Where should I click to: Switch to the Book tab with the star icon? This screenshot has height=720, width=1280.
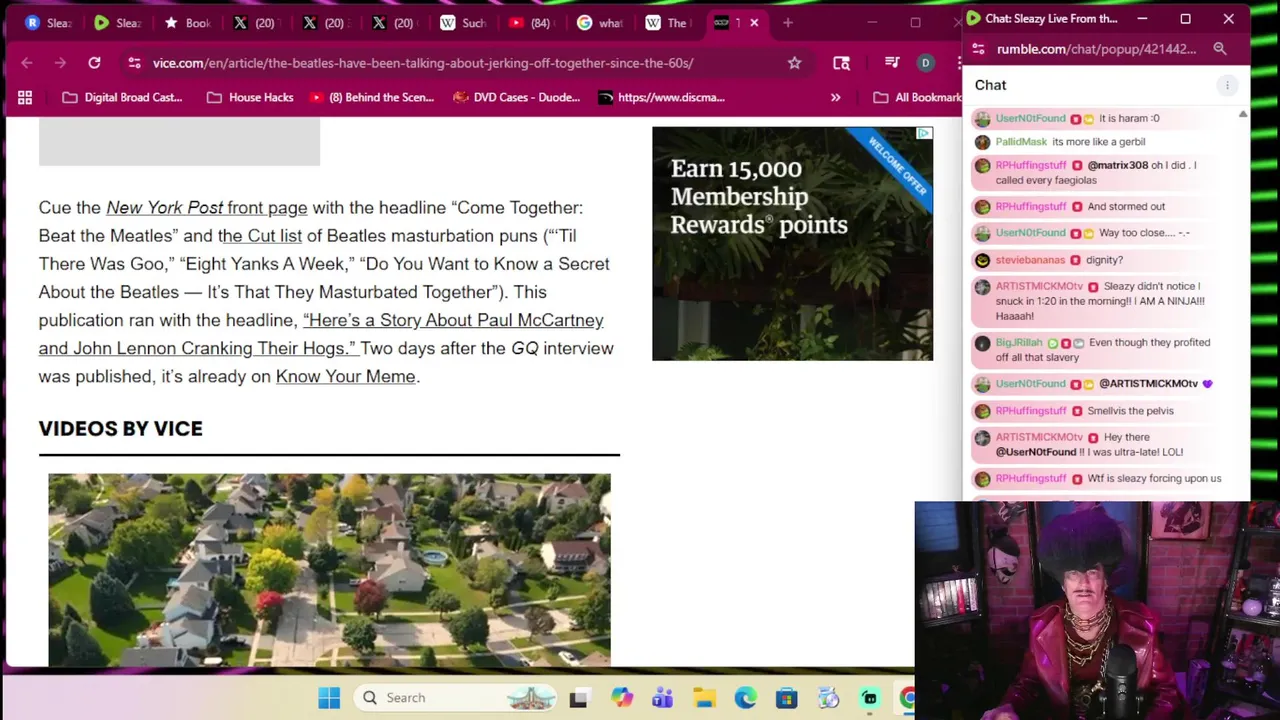[186, 22]
